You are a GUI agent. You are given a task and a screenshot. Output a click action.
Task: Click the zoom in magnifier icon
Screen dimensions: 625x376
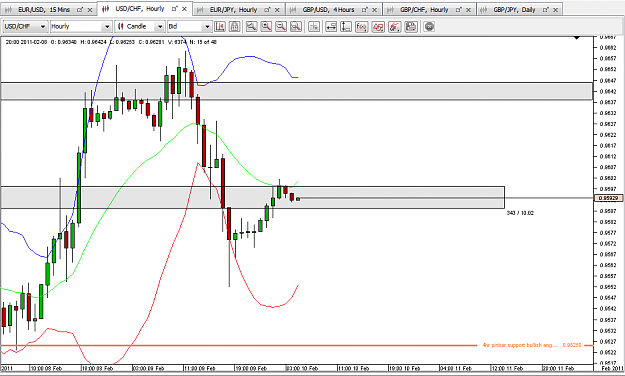click(x=266, y=27)
